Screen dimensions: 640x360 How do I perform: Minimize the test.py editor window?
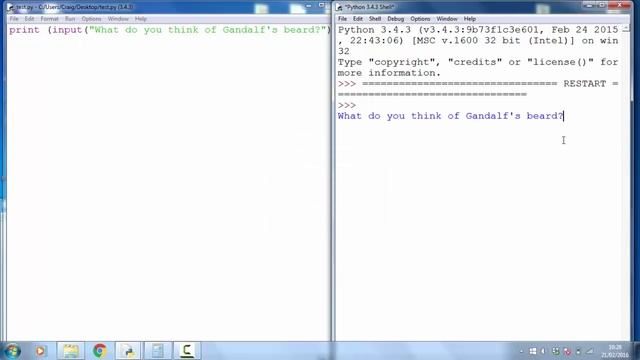pos(309,6)
